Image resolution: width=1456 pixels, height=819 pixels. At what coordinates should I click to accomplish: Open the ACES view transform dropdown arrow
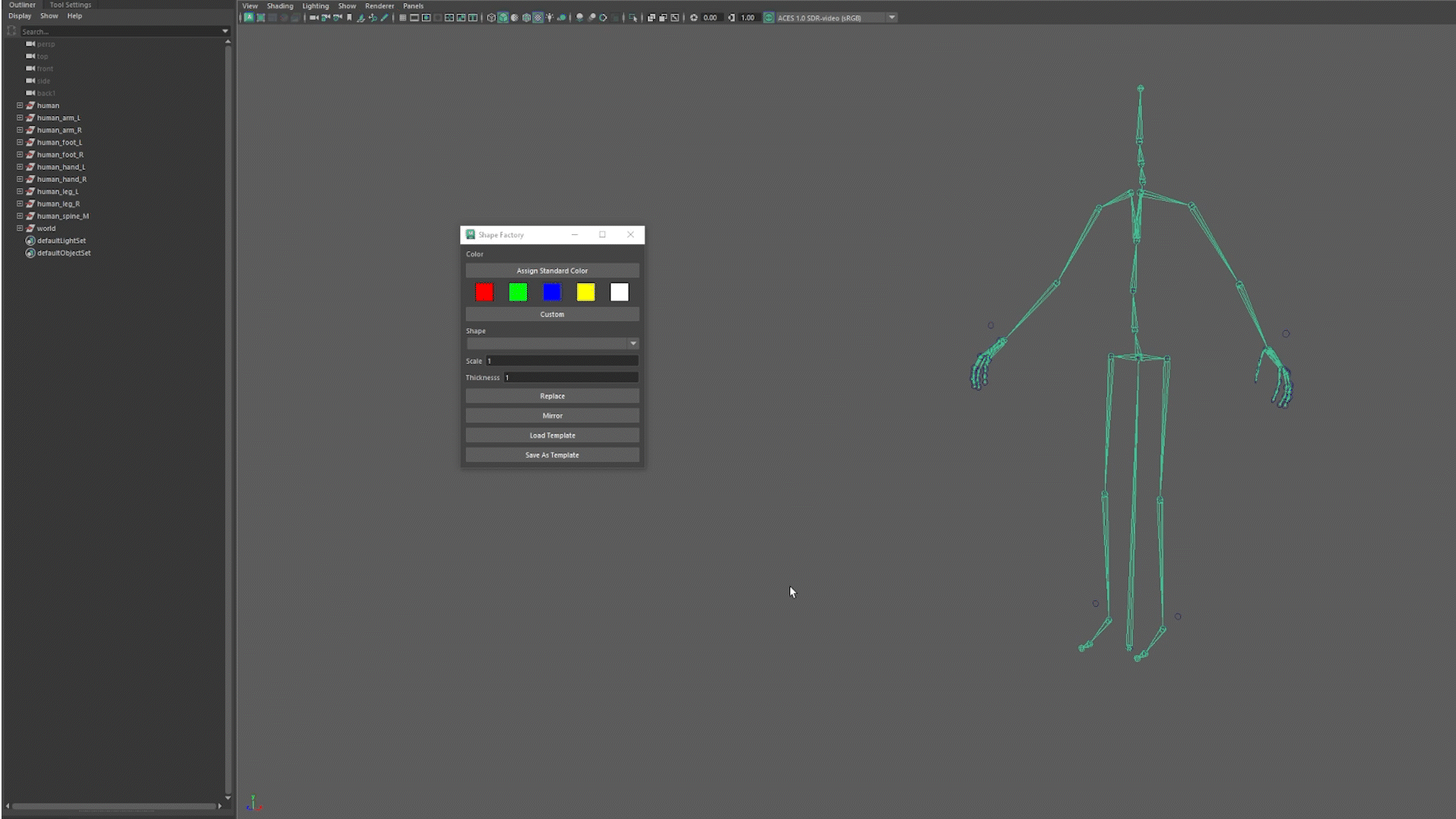[892, 17]
